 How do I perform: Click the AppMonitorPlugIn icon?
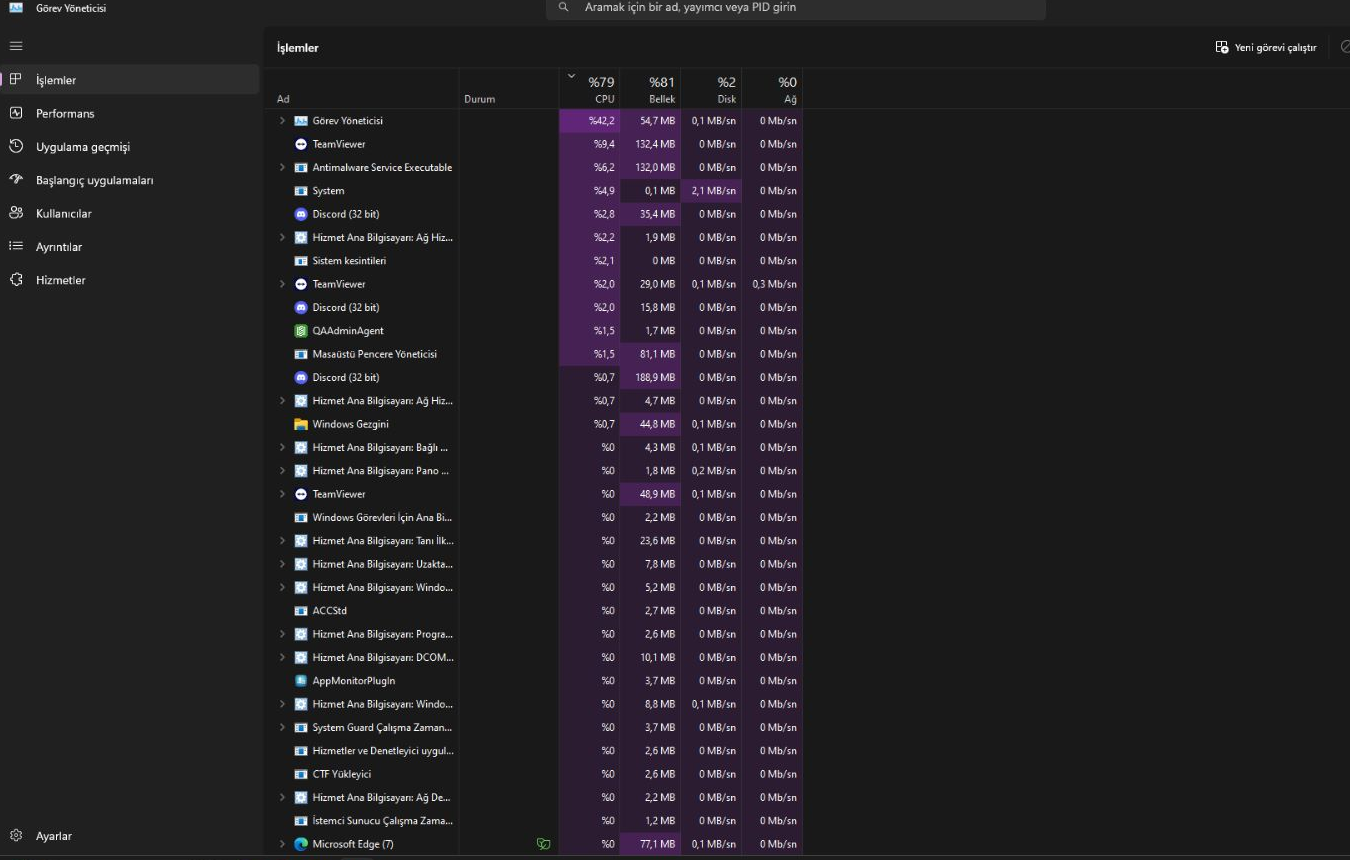point(301,681)
